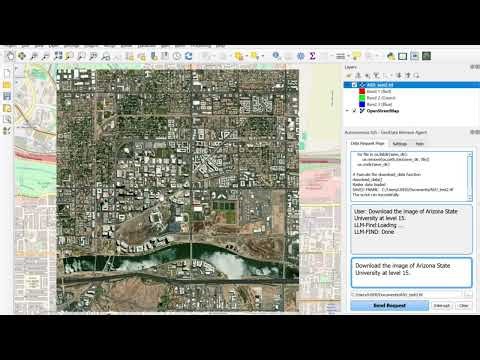Viewport: 480px width, 360px height.
Task: Click Add Group icon in Layers panel
Action: pos(359,76)
